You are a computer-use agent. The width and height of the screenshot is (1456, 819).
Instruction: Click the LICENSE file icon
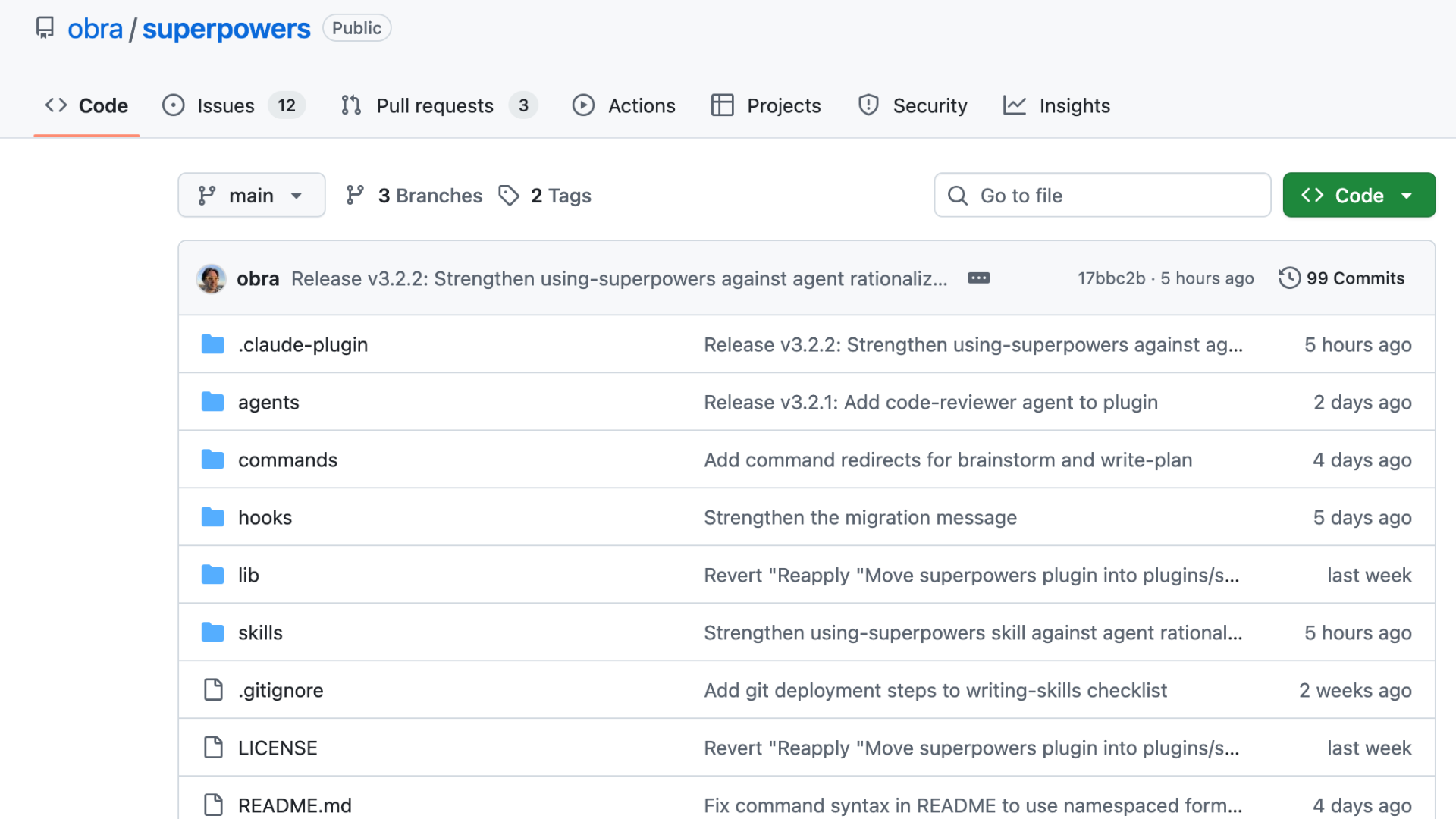[213, 748]
